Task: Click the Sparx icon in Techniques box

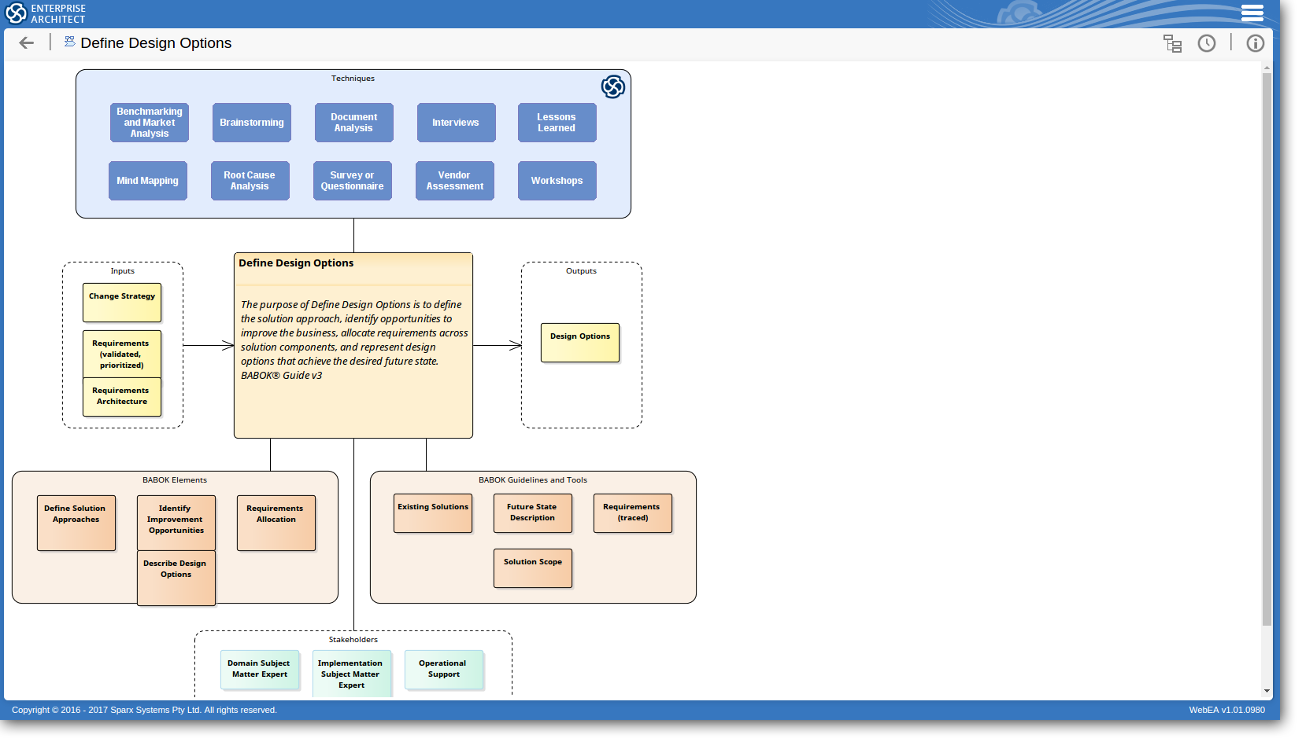Action: coord(613,87)
